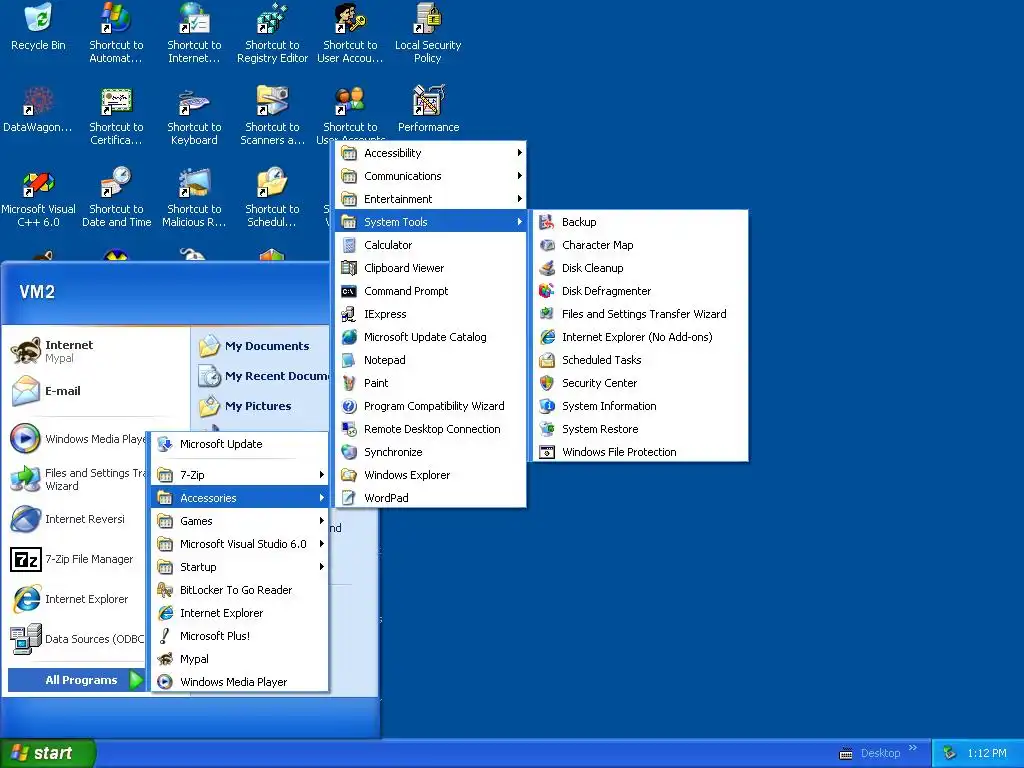Open BitLocker To Go Reader
Screen dimensions: 1024x768
point(240,590)
